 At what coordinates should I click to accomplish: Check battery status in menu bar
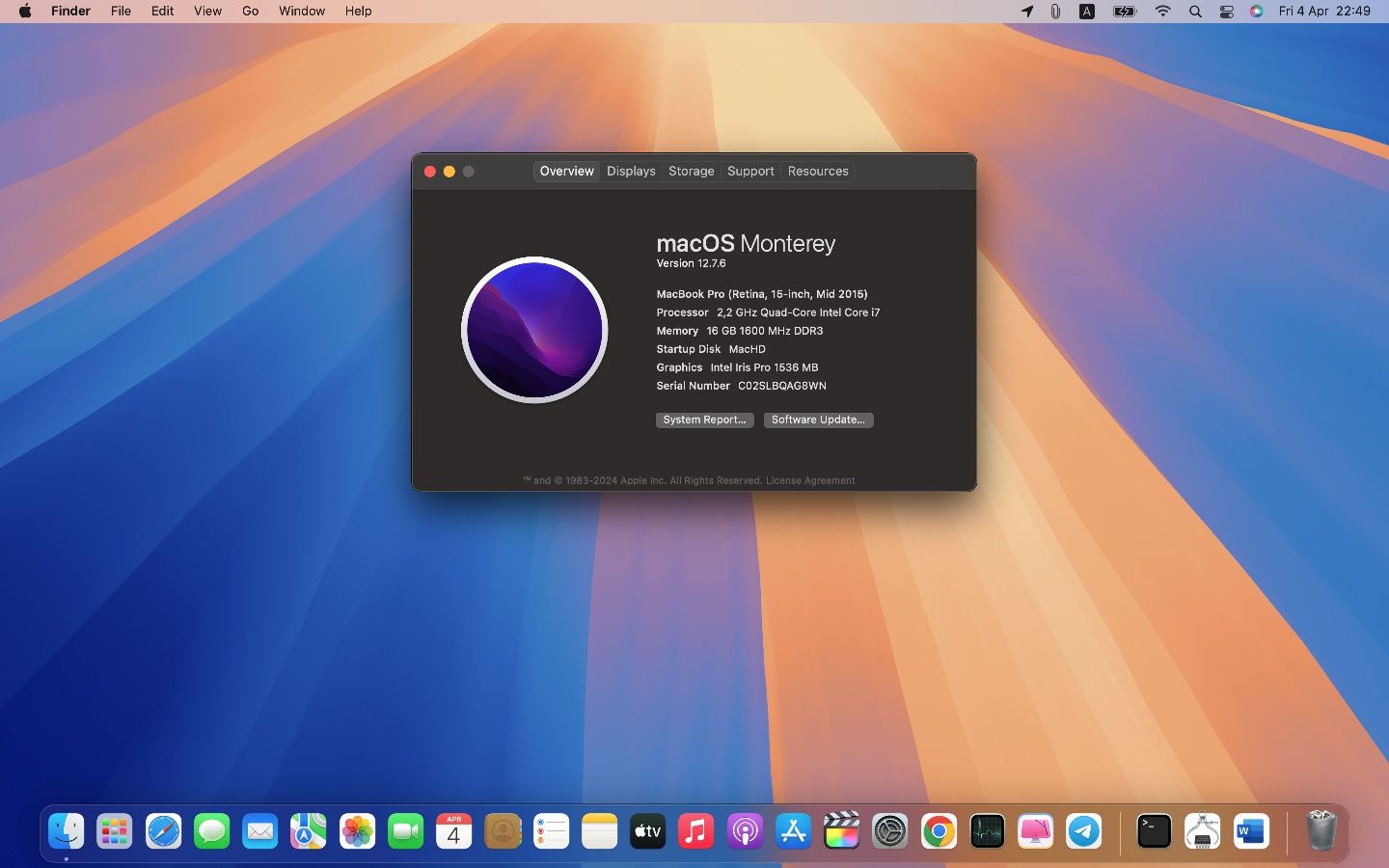coord(1125,11)
